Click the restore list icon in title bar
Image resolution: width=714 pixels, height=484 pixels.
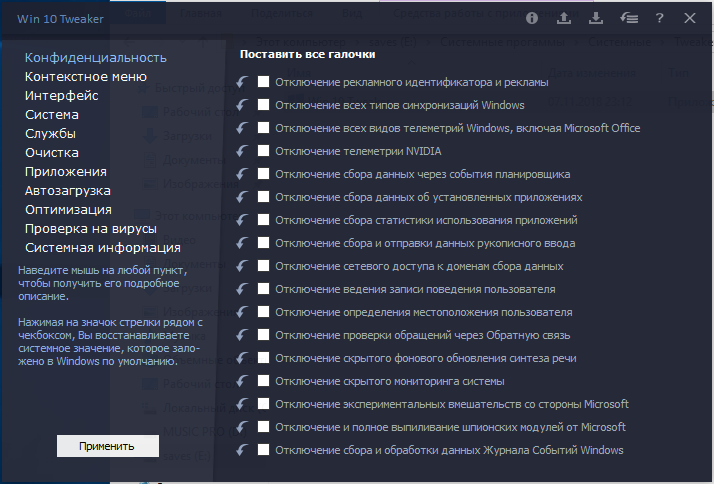628,18
